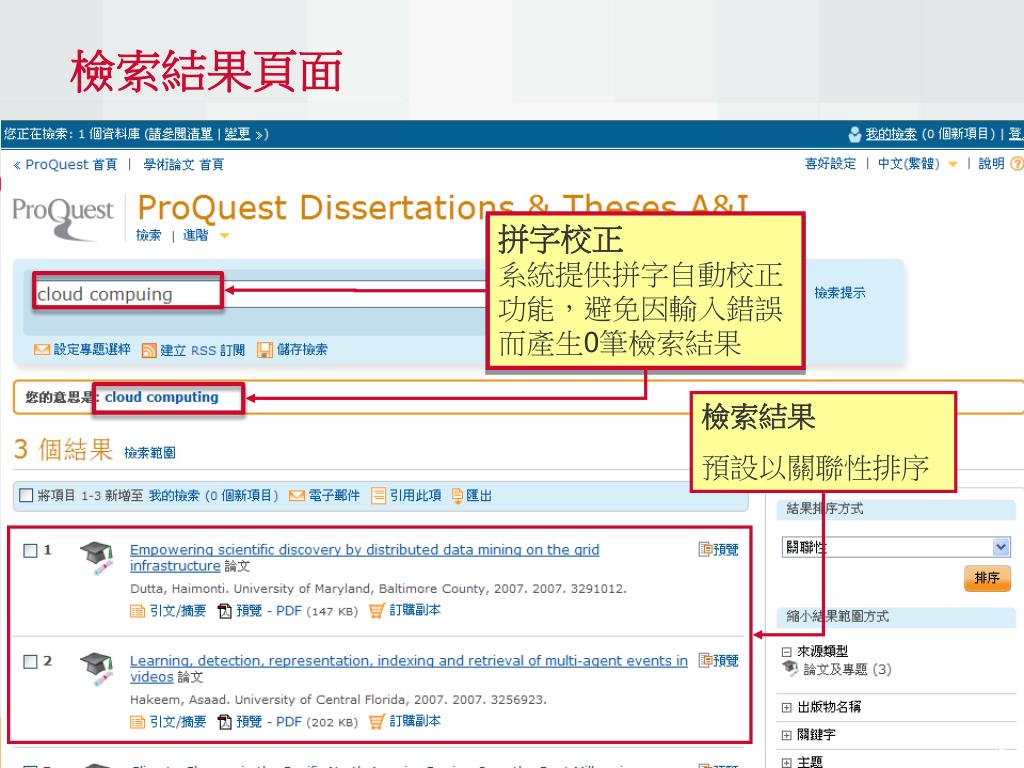Click the graduation cap icon for result 1
Screen dimensions: 1024x768
point(97,558)
